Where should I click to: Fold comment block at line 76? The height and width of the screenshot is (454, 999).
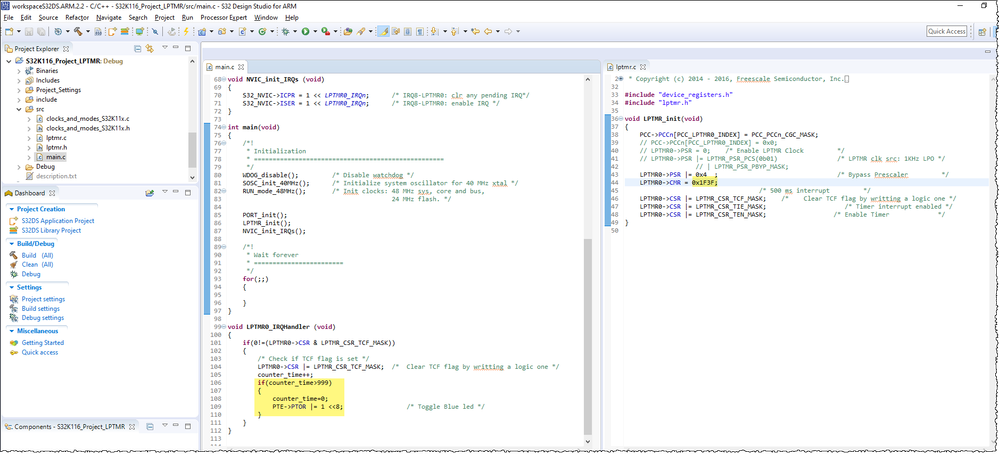pos(225,143)
